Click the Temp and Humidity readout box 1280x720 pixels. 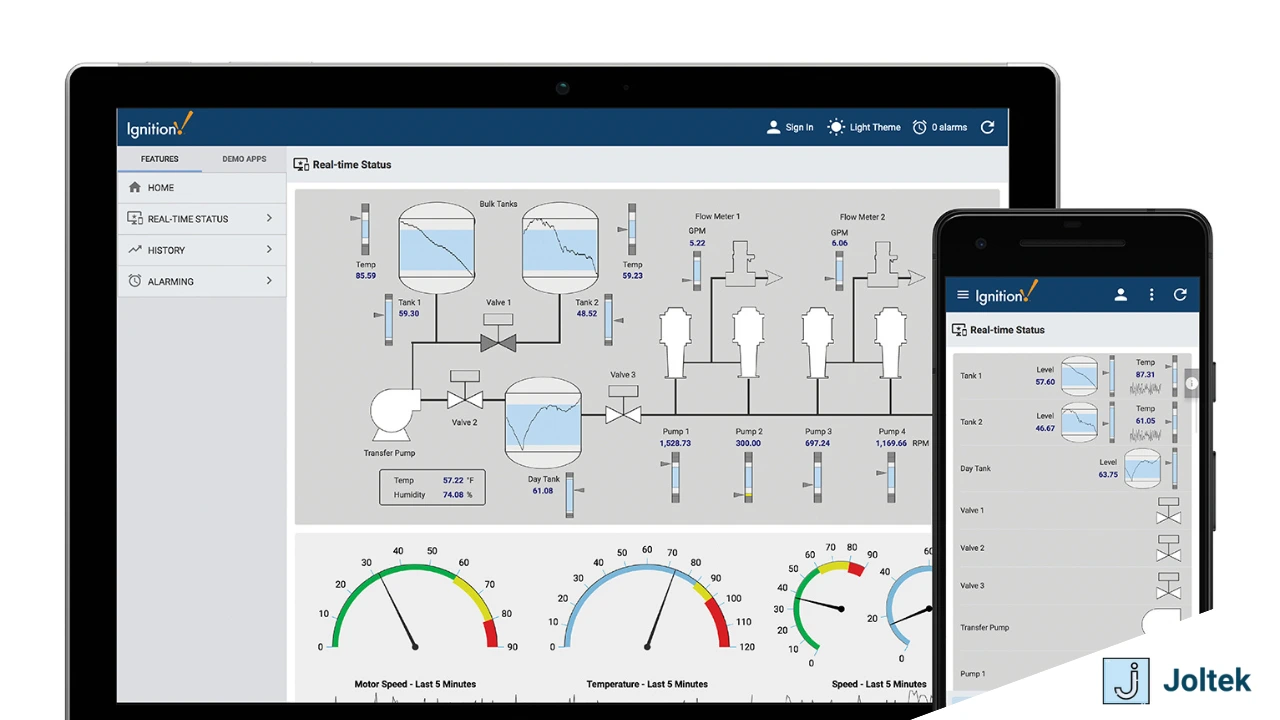(x=432, y=487)
